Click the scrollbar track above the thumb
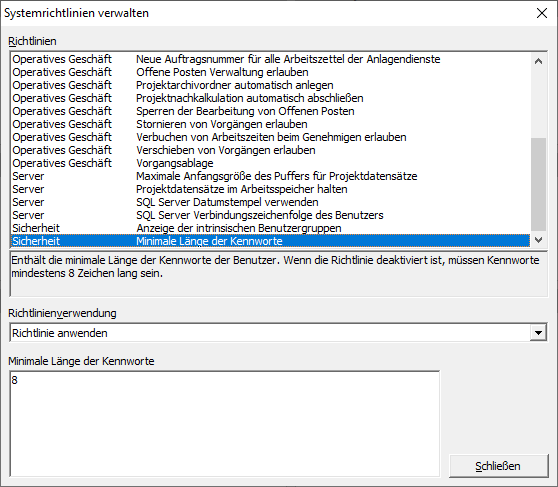Viewport: 558px width, 487px height. 538,103
